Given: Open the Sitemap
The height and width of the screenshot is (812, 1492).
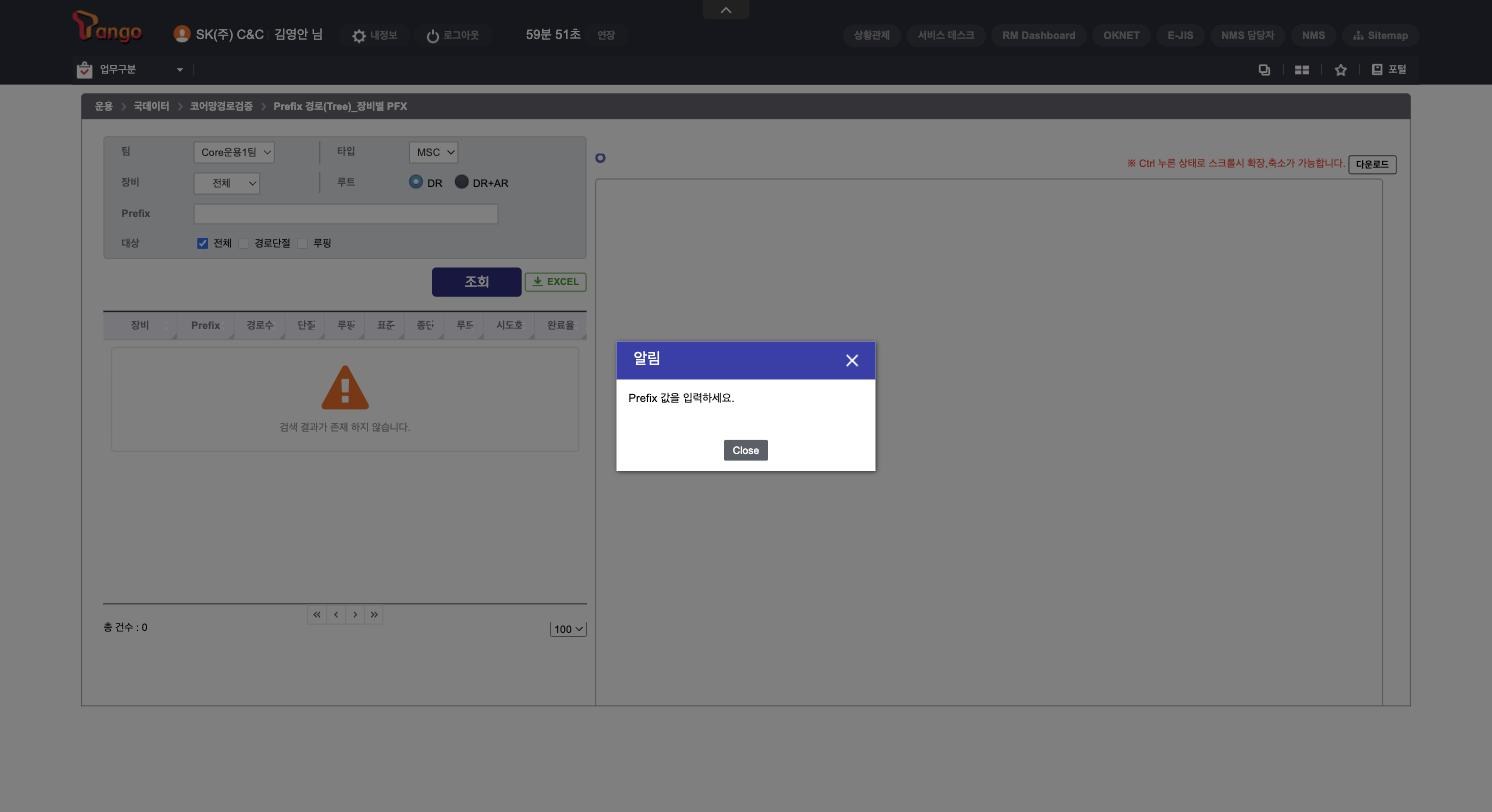Looking at the screenshot, I should tap(1380, 35).
